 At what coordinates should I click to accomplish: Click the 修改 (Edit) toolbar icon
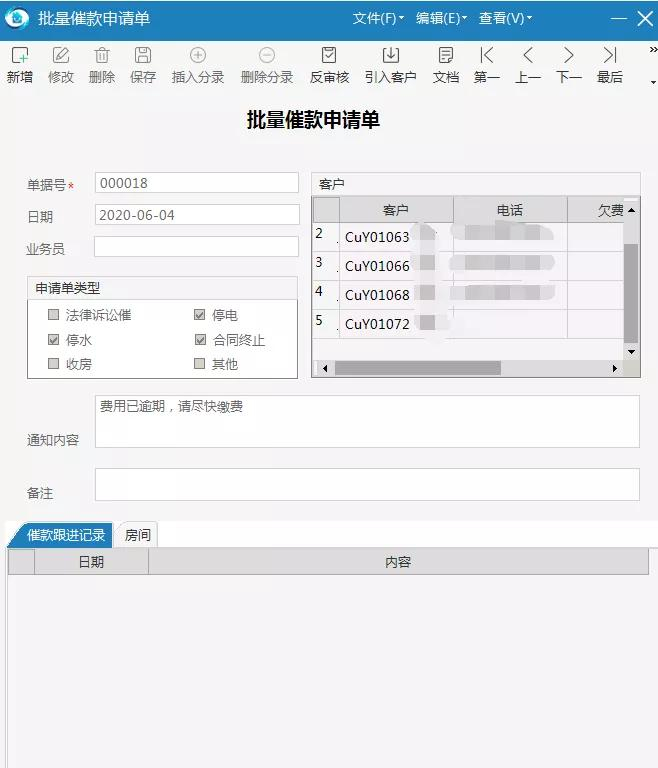click(61, 55)
